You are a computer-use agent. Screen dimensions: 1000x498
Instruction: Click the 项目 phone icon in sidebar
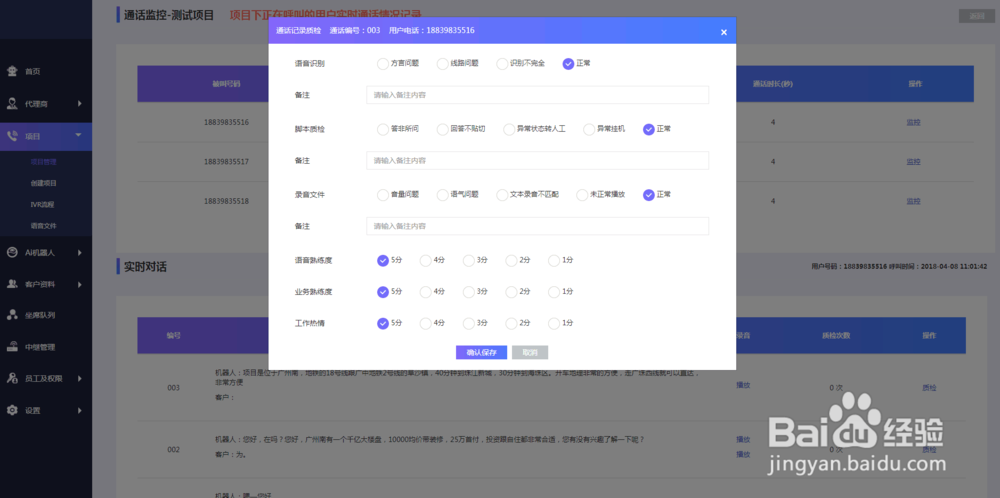coord(12,136)
